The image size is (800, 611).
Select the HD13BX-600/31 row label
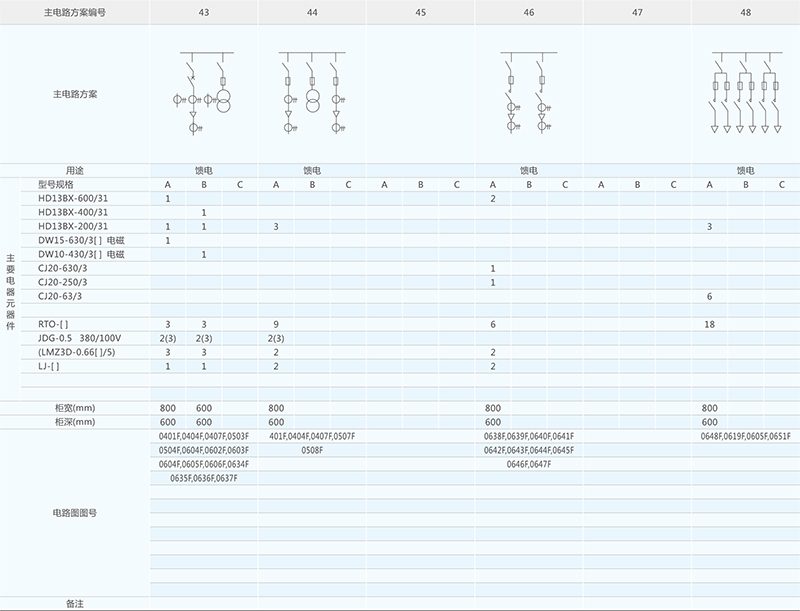pos(73,199)
